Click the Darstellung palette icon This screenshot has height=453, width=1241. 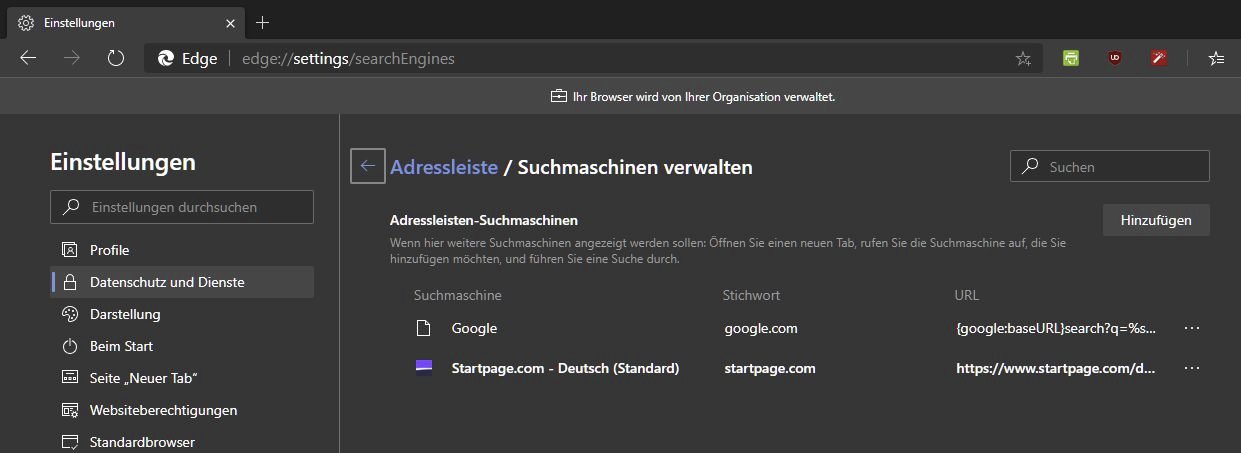[x=70, y=314]
